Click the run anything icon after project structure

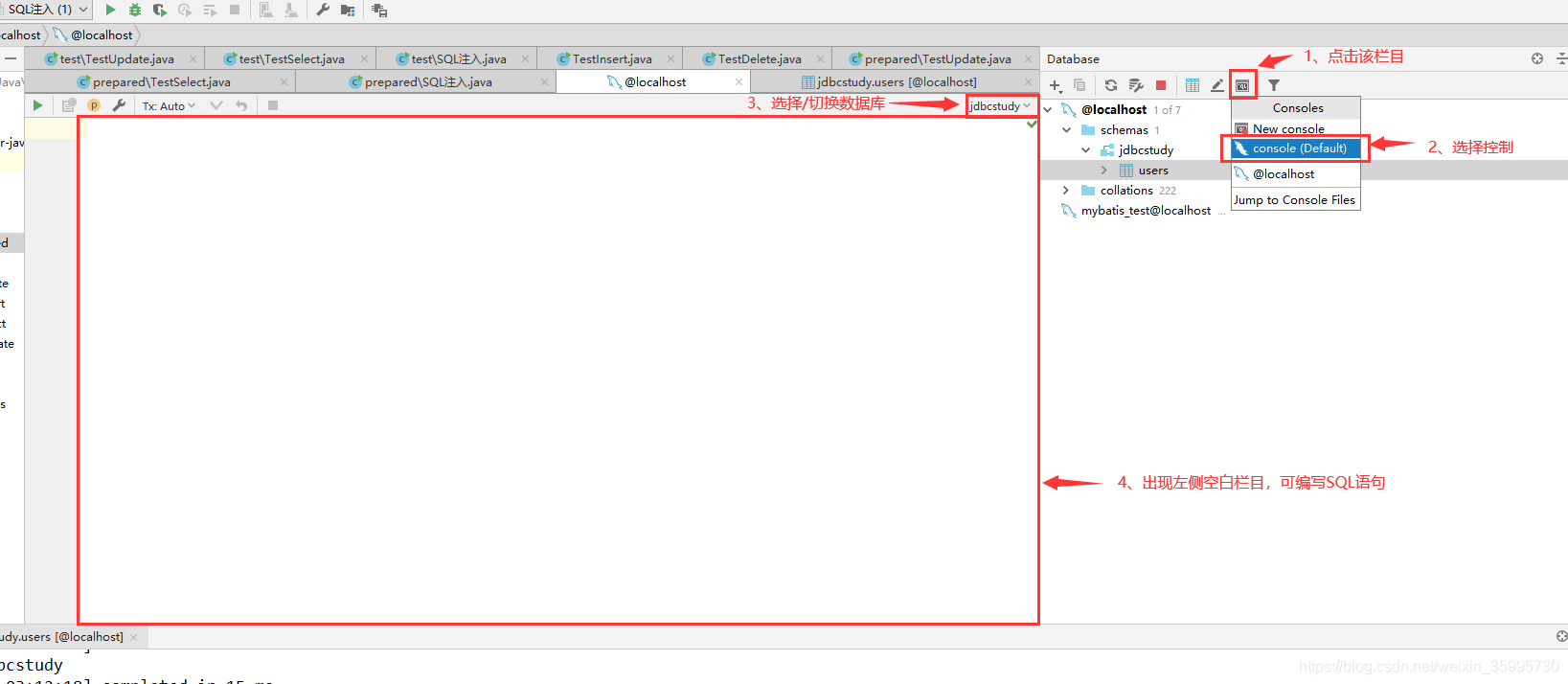379,10
